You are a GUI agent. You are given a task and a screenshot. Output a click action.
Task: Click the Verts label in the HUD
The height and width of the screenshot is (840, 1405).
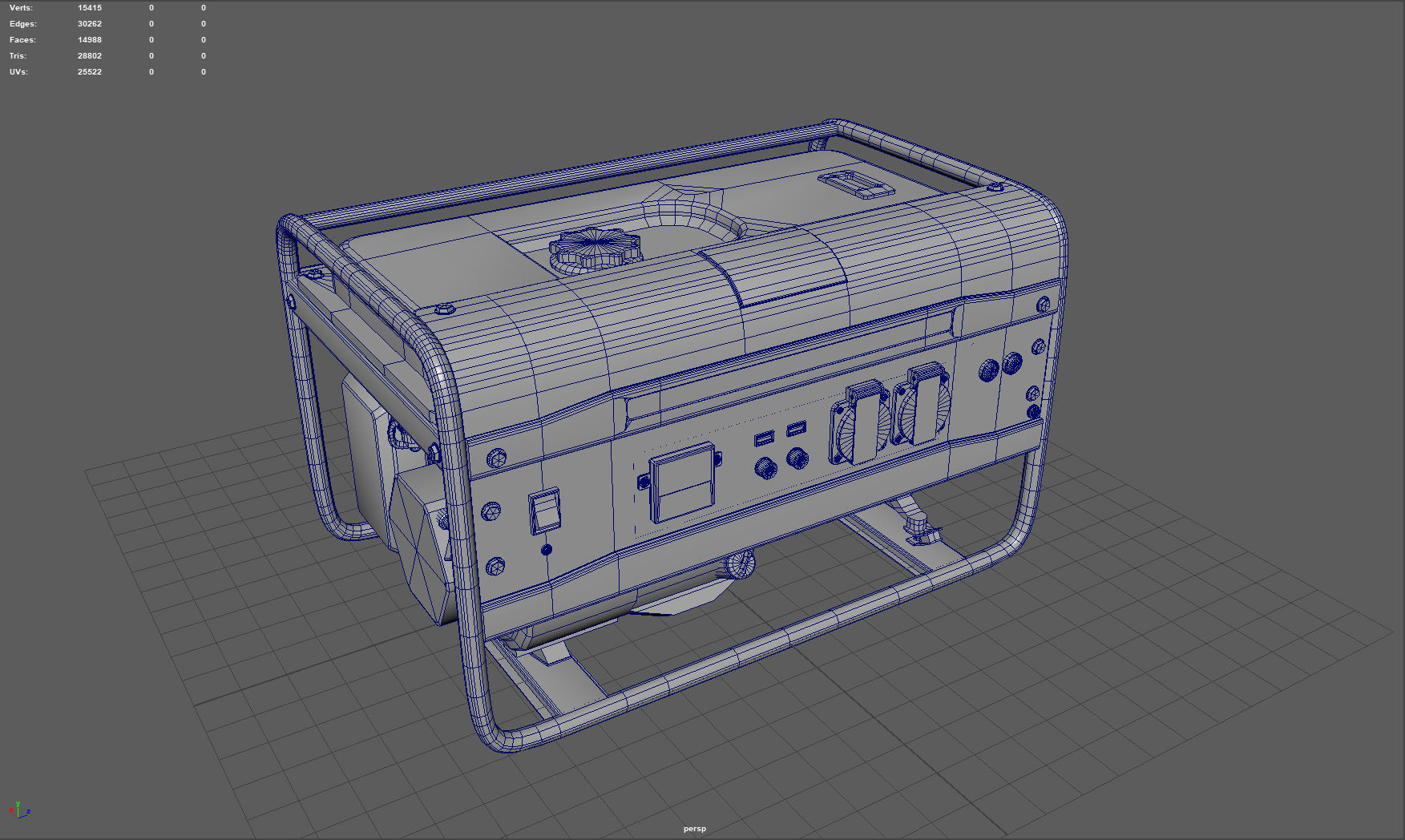click(x=21, y=8)
